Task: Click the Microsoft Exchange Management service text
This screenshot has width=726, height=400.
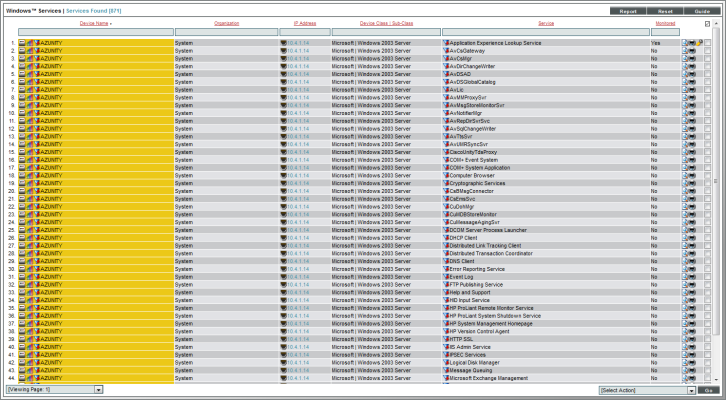Action: click(x=488, y=378)
